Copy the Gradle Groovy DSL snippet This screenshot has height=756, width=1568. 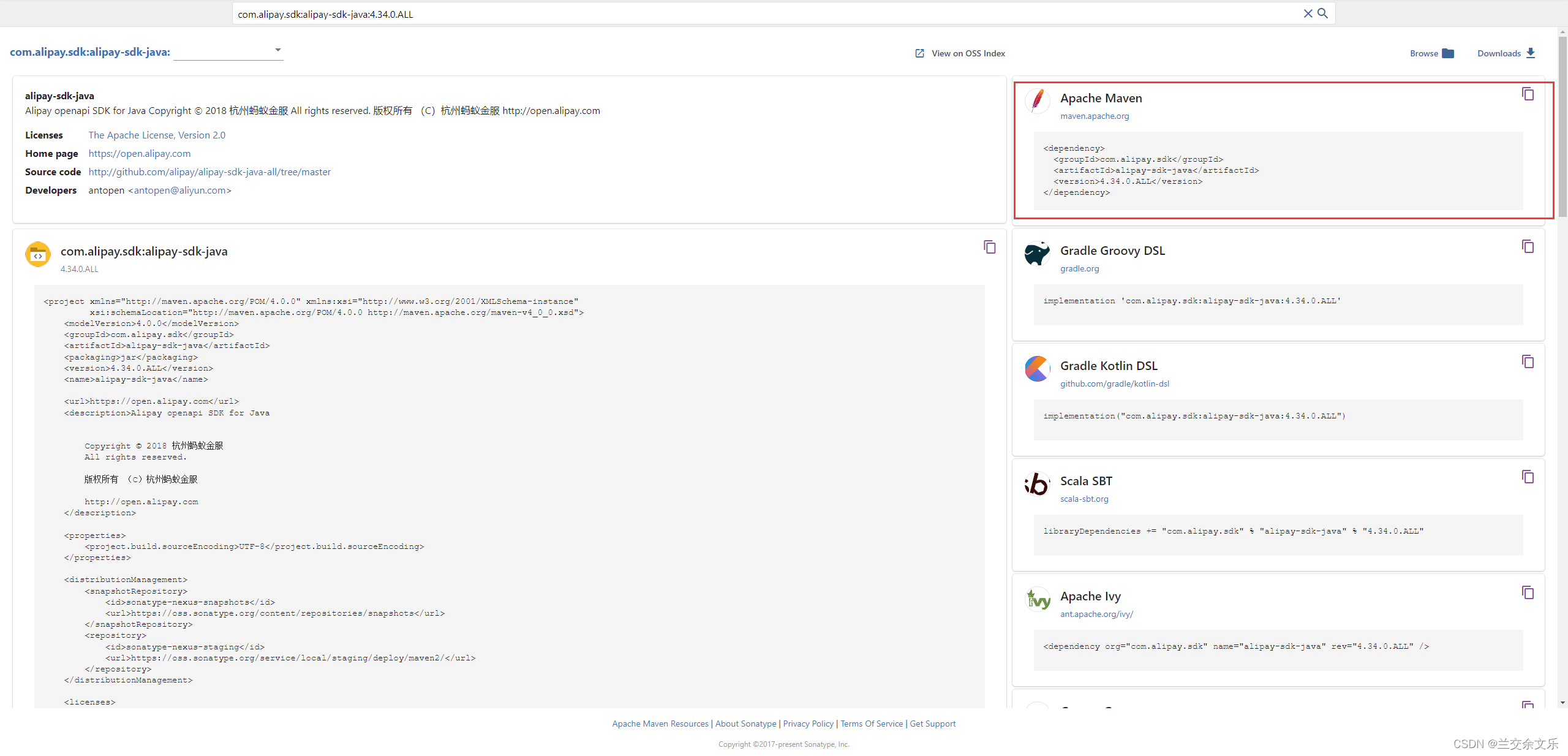1528,246
